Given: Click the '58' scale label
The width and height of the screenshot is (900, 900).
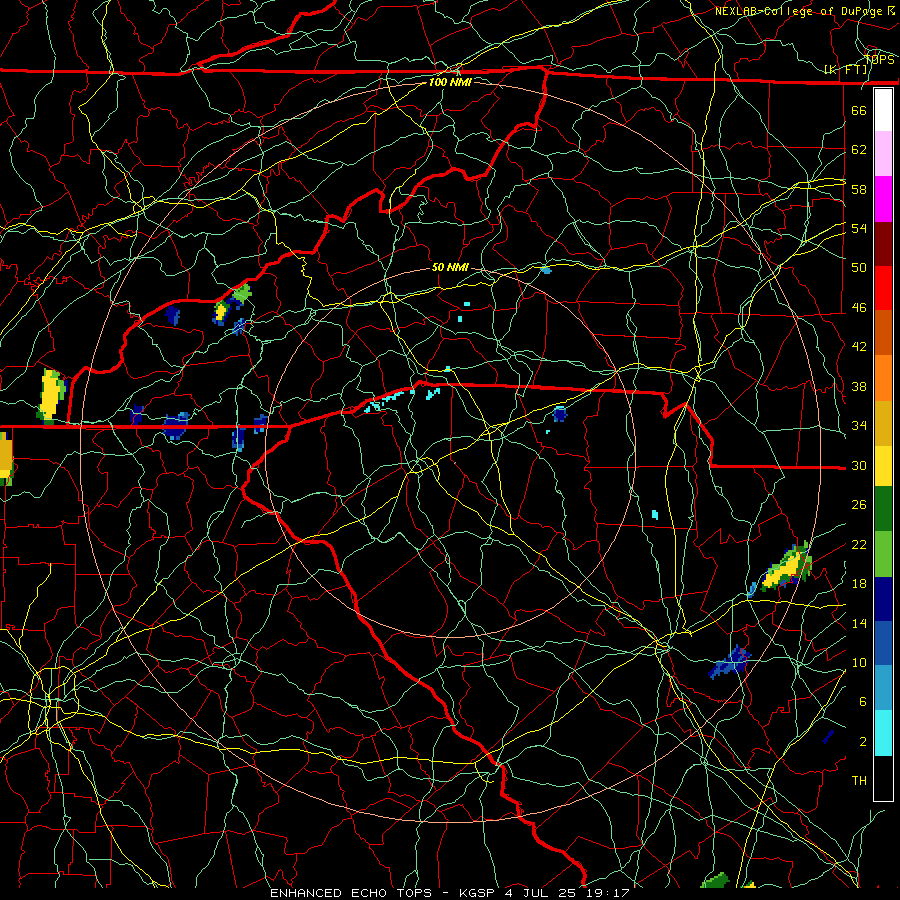Looking at the screenshot, I should 859,189.
